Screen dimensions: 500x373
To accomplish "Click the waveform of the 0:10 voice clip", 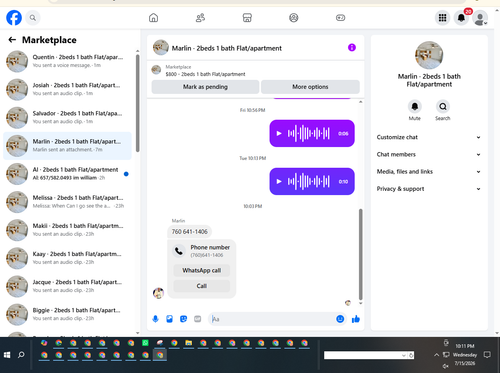I will [x=309, y=182].
